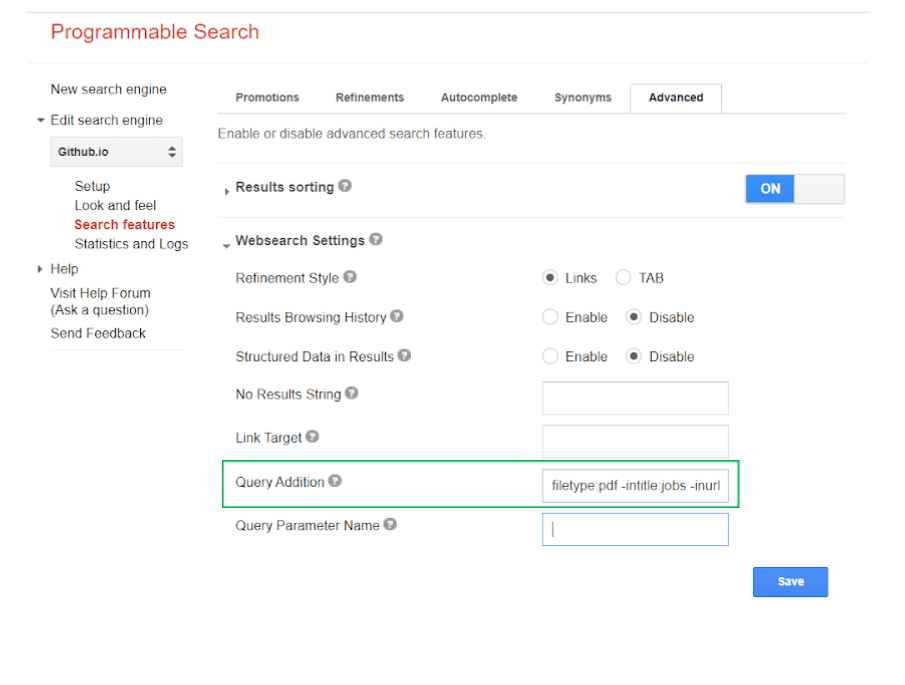905x685 pixels.
Task: Click Structured Data in Results help icon
Action: click(x=405, y=355)
